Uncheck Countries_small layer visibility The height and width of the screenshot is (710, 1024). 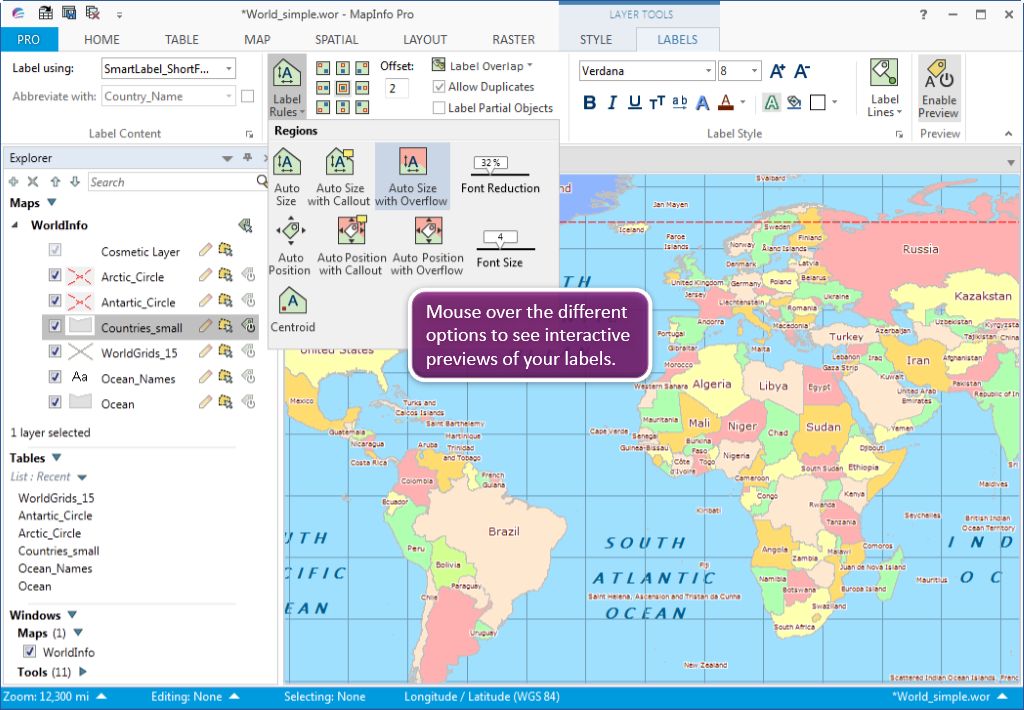(x=55, y=326)
